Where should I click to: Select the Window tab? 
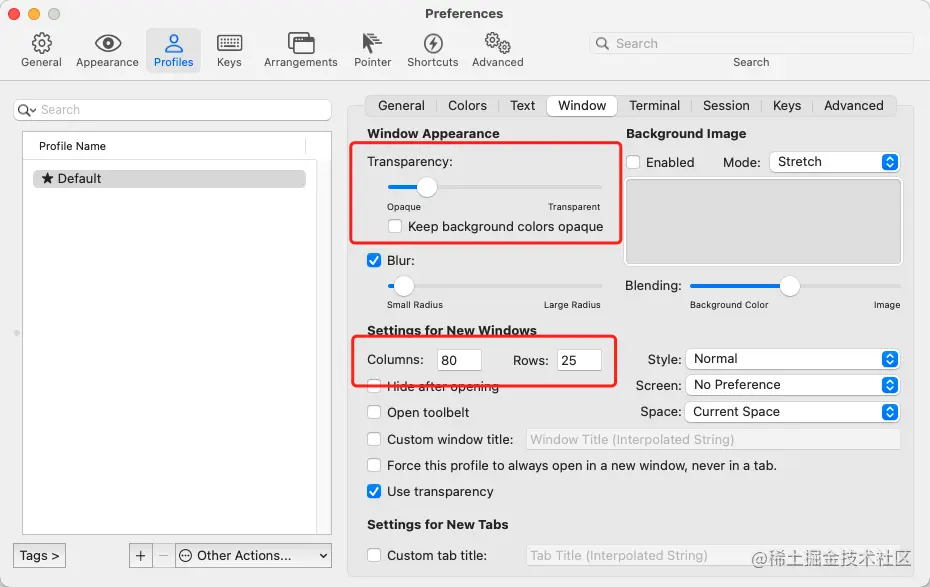tap(582, 106)
